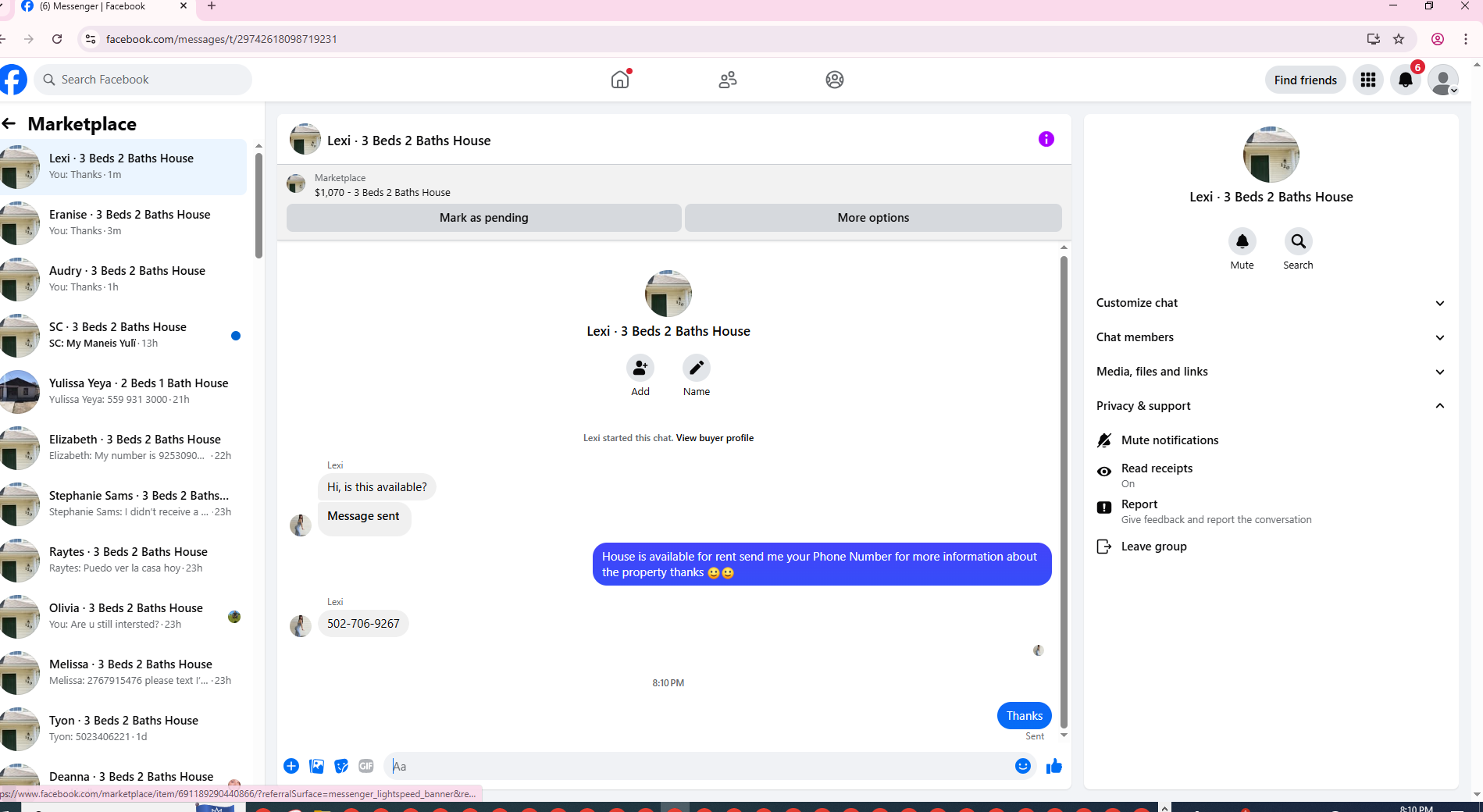Image resolution: width=1483 pixels, height=812 pixels.
Task: Reload the page in browser toolbar
Action: [57, 39]
